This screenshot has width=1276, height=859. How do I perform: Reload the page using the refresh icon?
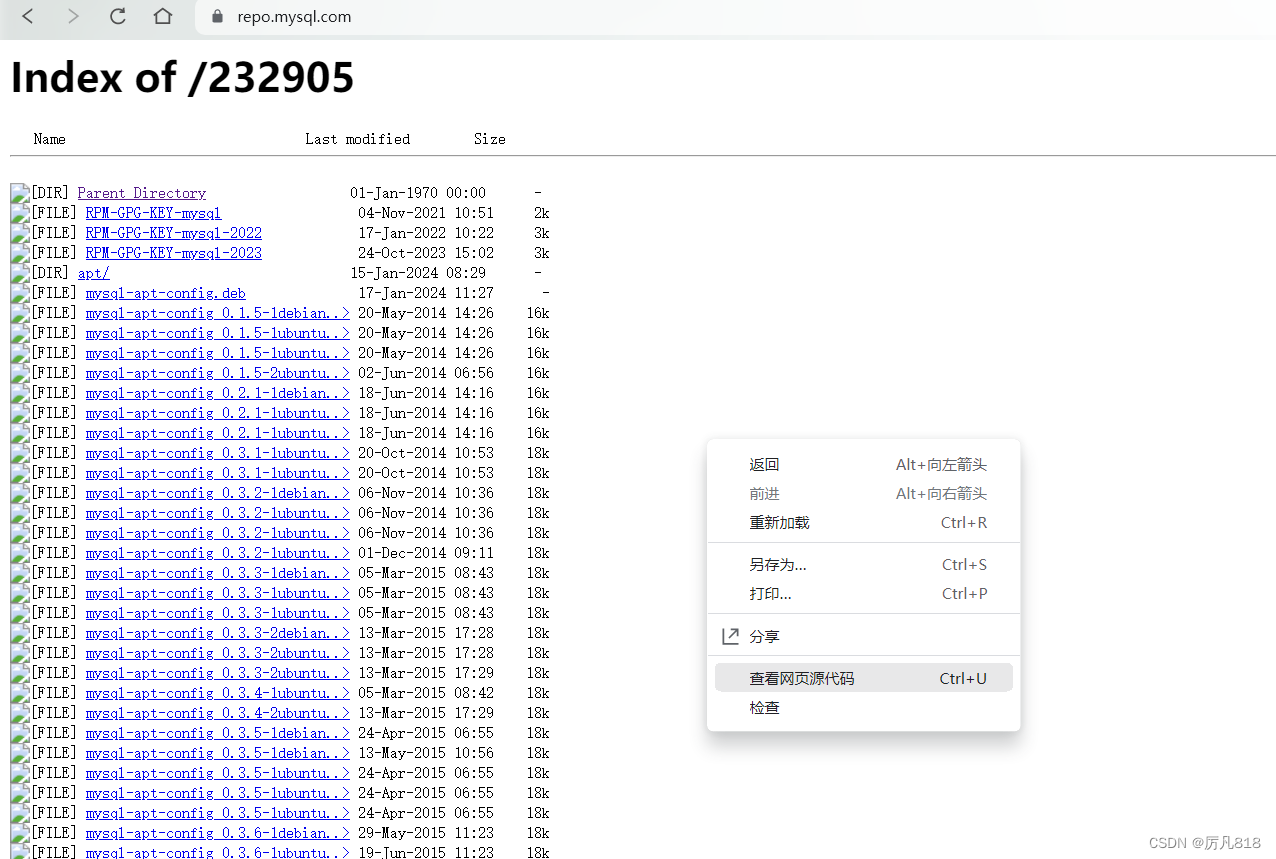pos(117,17)
